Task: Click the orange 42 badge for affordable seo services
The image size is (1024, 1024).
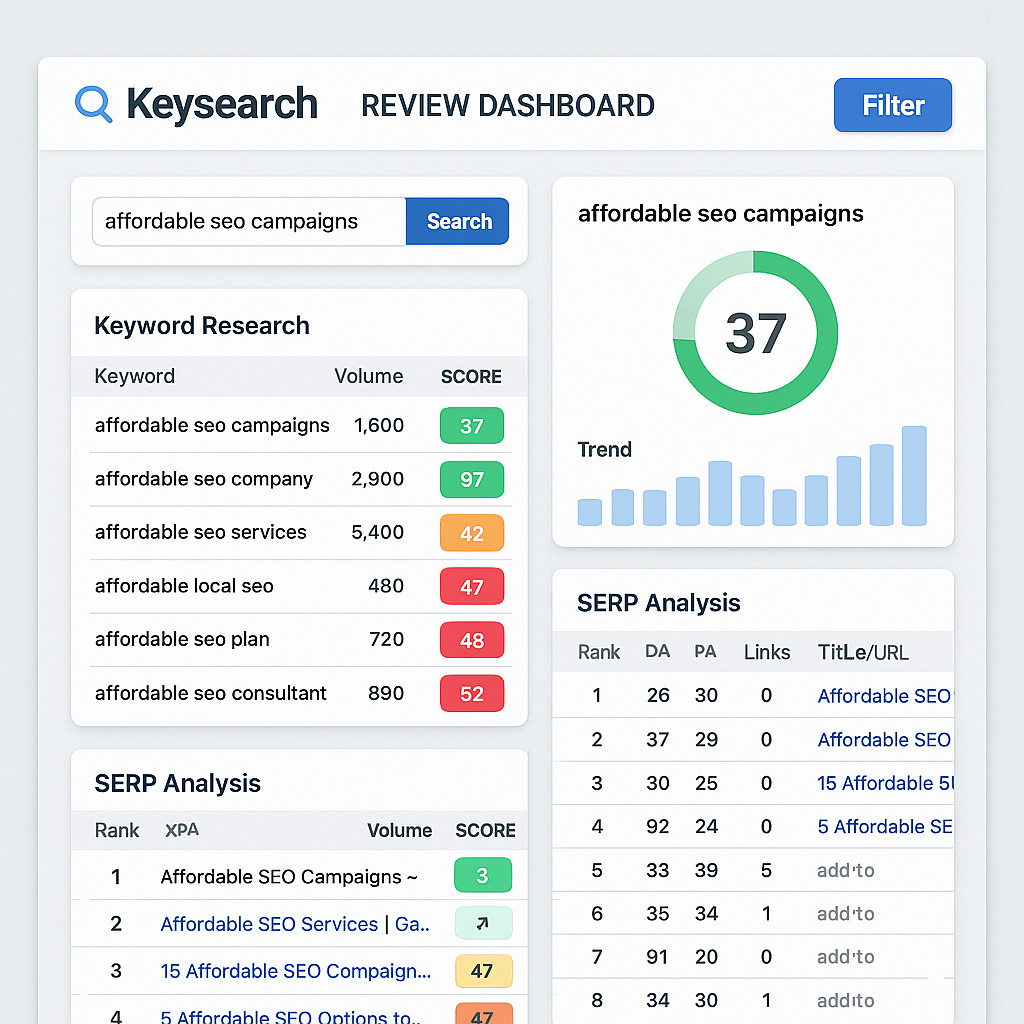Action: (x=471, y=533)
